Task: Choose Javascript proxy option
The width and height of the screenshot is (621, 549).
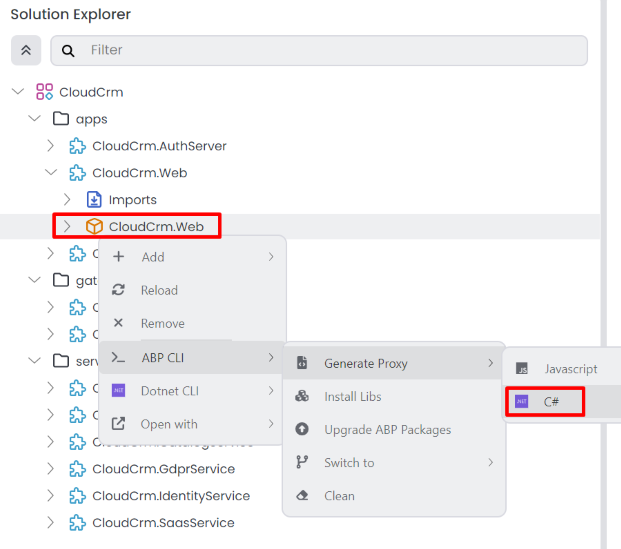Action: point(570,369)
